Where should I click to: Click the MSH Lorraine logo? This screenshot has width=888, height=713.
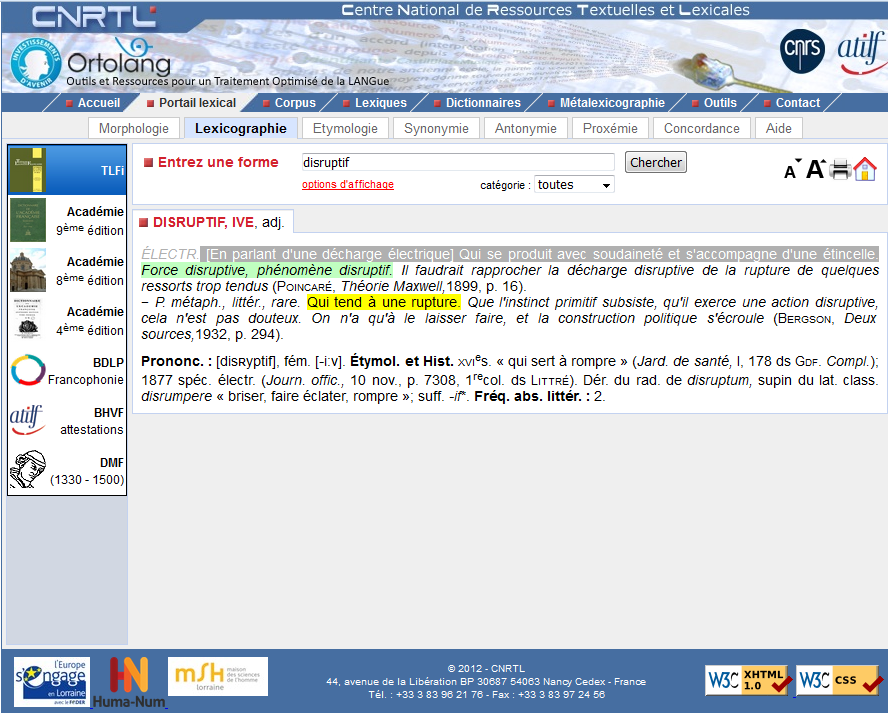tap(218, 676)
